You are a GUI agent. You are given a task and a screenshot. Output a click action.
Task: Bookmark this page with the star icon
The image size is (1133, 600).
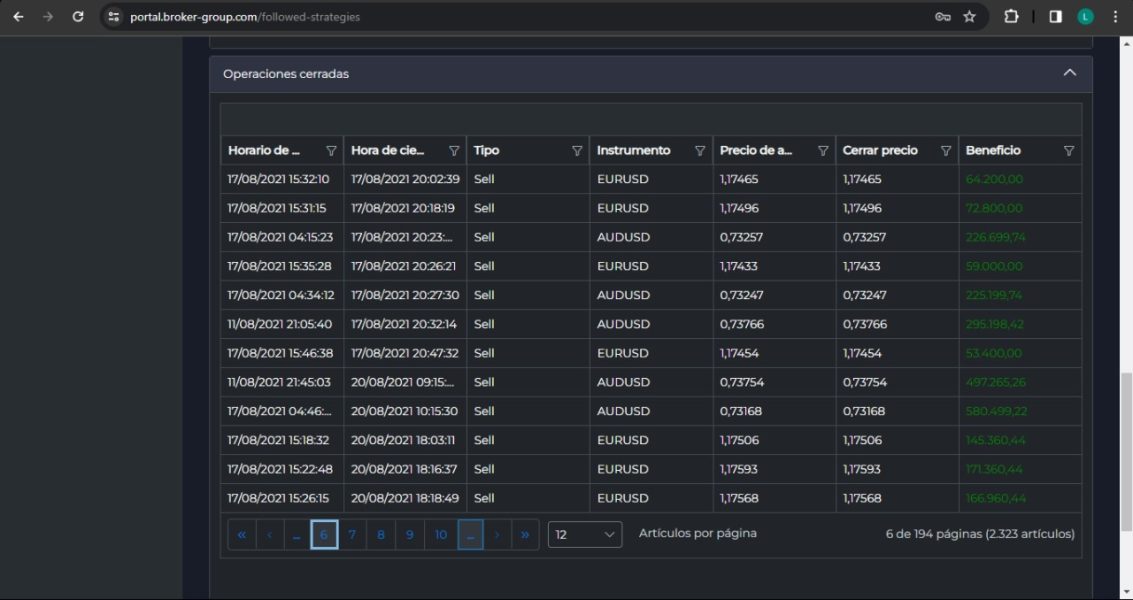(x=969, y=17)
